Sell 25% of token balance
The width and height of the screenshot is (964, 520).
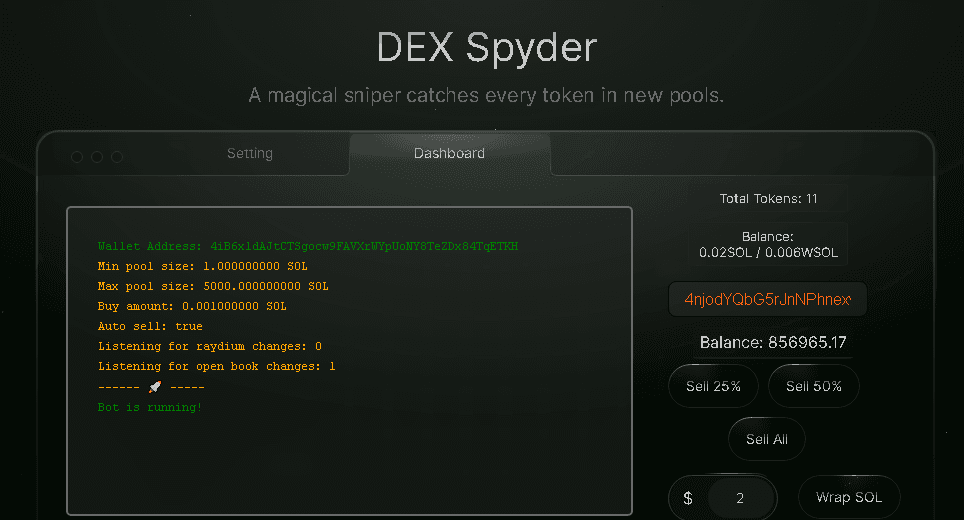pos(713,386)
